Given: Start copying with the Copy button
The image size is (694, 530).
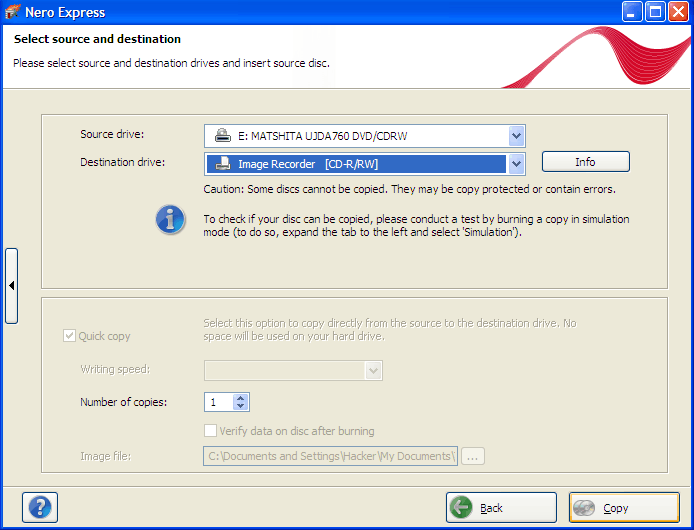Looking at the screenshot, I should tap(624, 507).
